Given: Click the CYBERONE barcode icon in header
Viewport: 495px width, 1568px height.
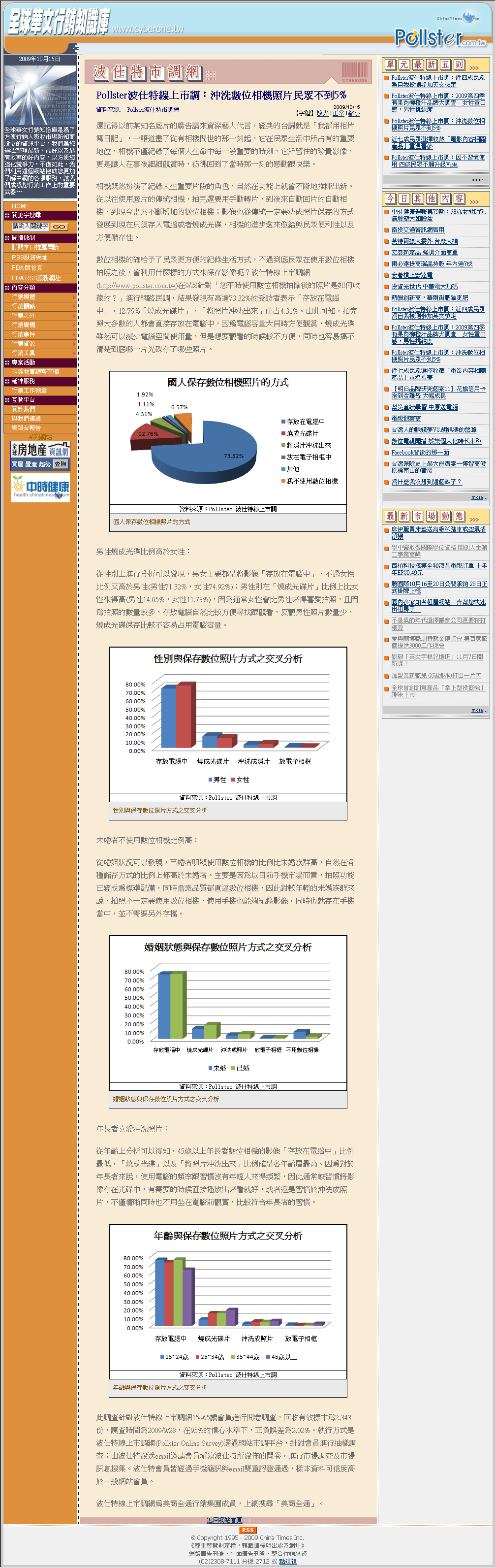Looking at the screenshot, I should point(355,72).
